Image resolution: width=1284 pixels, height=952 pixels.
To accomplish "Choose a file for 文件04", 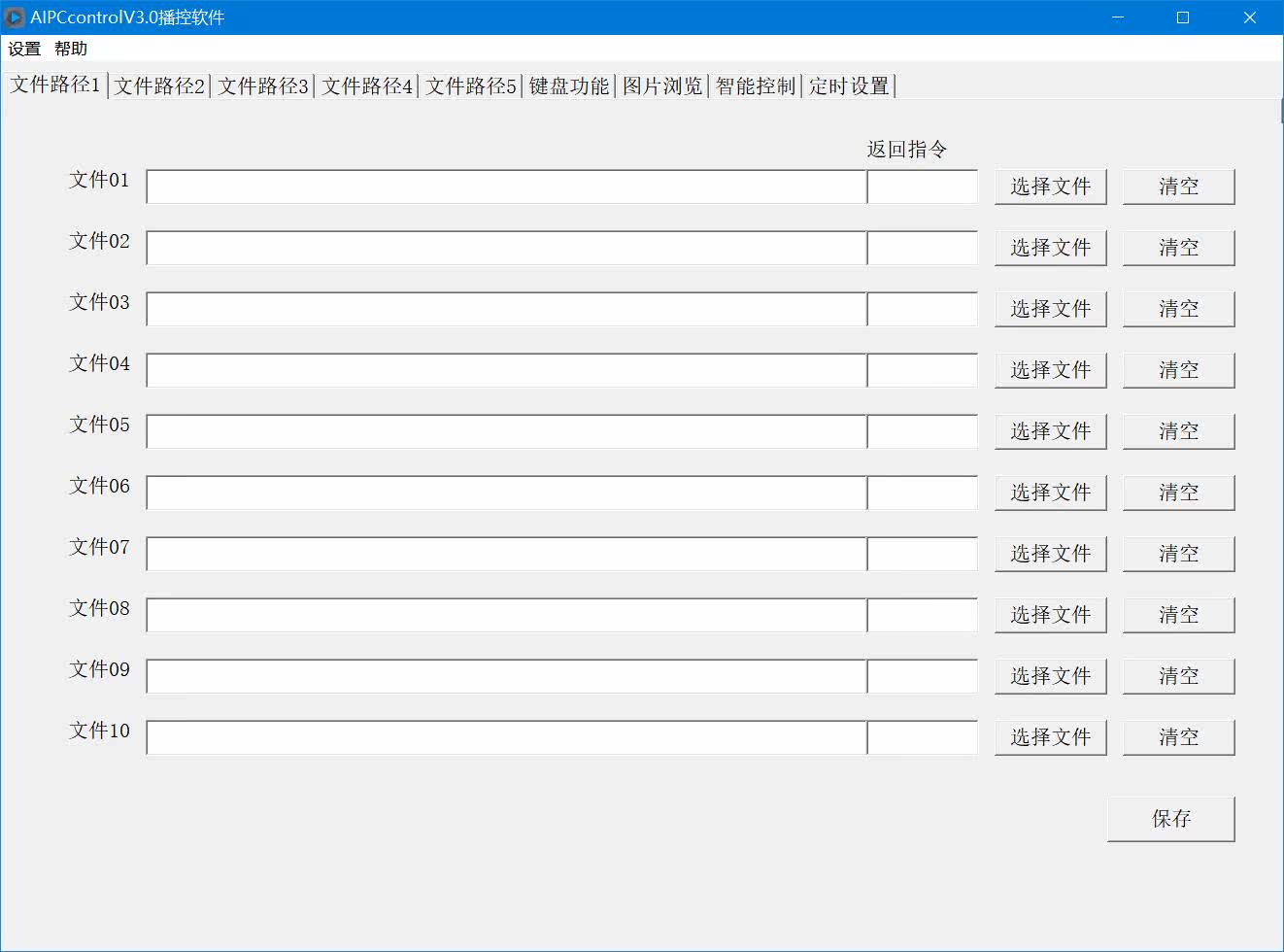I will click(x=1051, y=370).
